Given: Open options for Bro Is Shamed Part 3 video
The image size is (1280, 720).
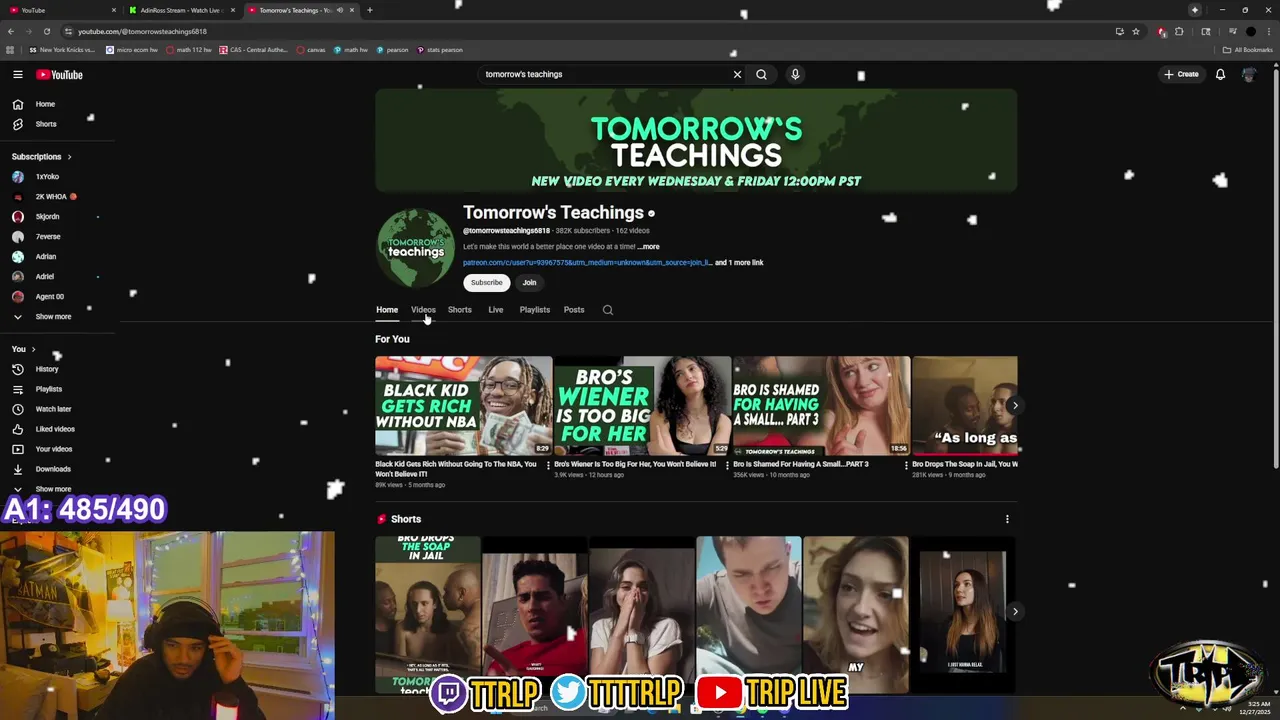Looking at the screenshot, I should tap(906, 465).
